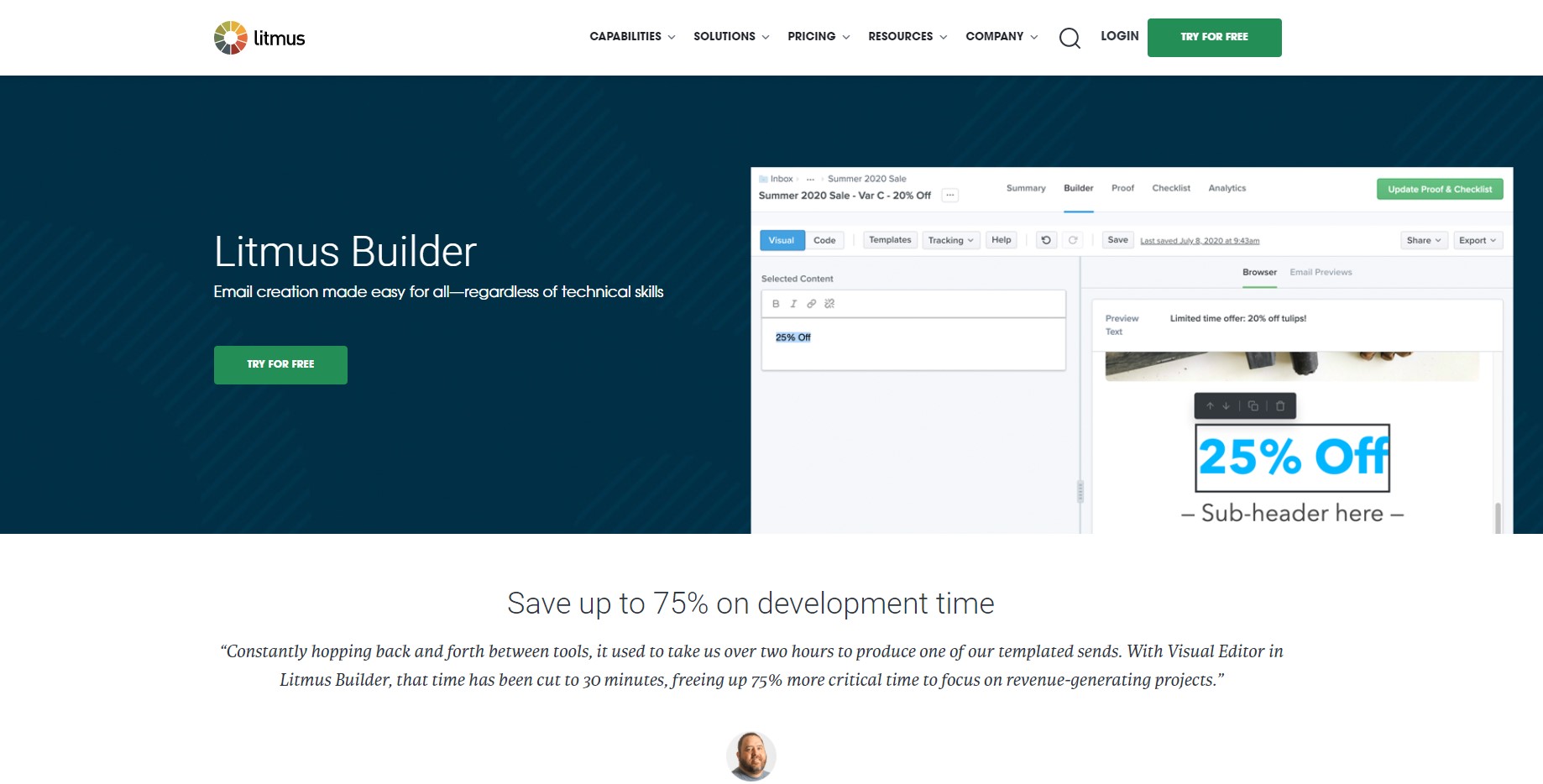Click the customer avatar photo
The height and width of the screenshot is (784, 1543).
(751, 756)
